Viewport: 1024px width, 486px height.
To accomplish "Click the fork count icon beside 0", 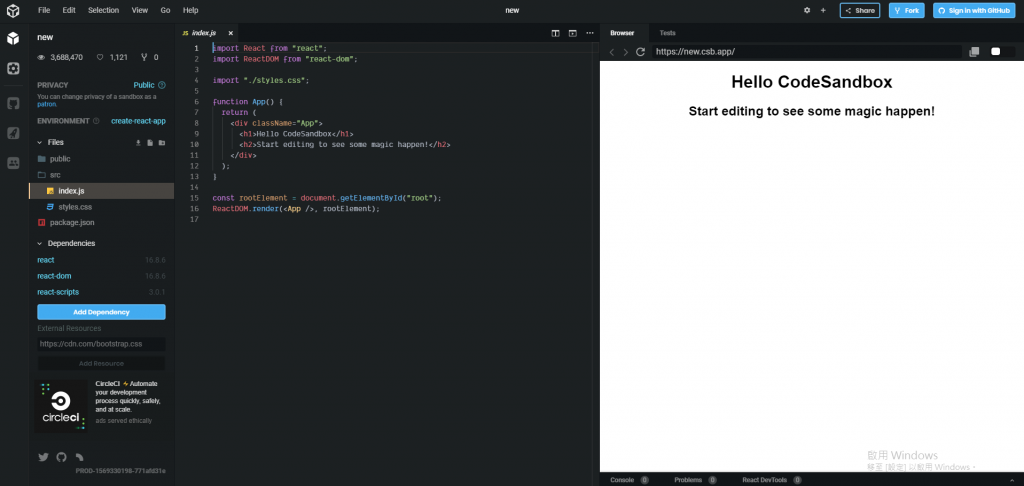I will 144,57.
